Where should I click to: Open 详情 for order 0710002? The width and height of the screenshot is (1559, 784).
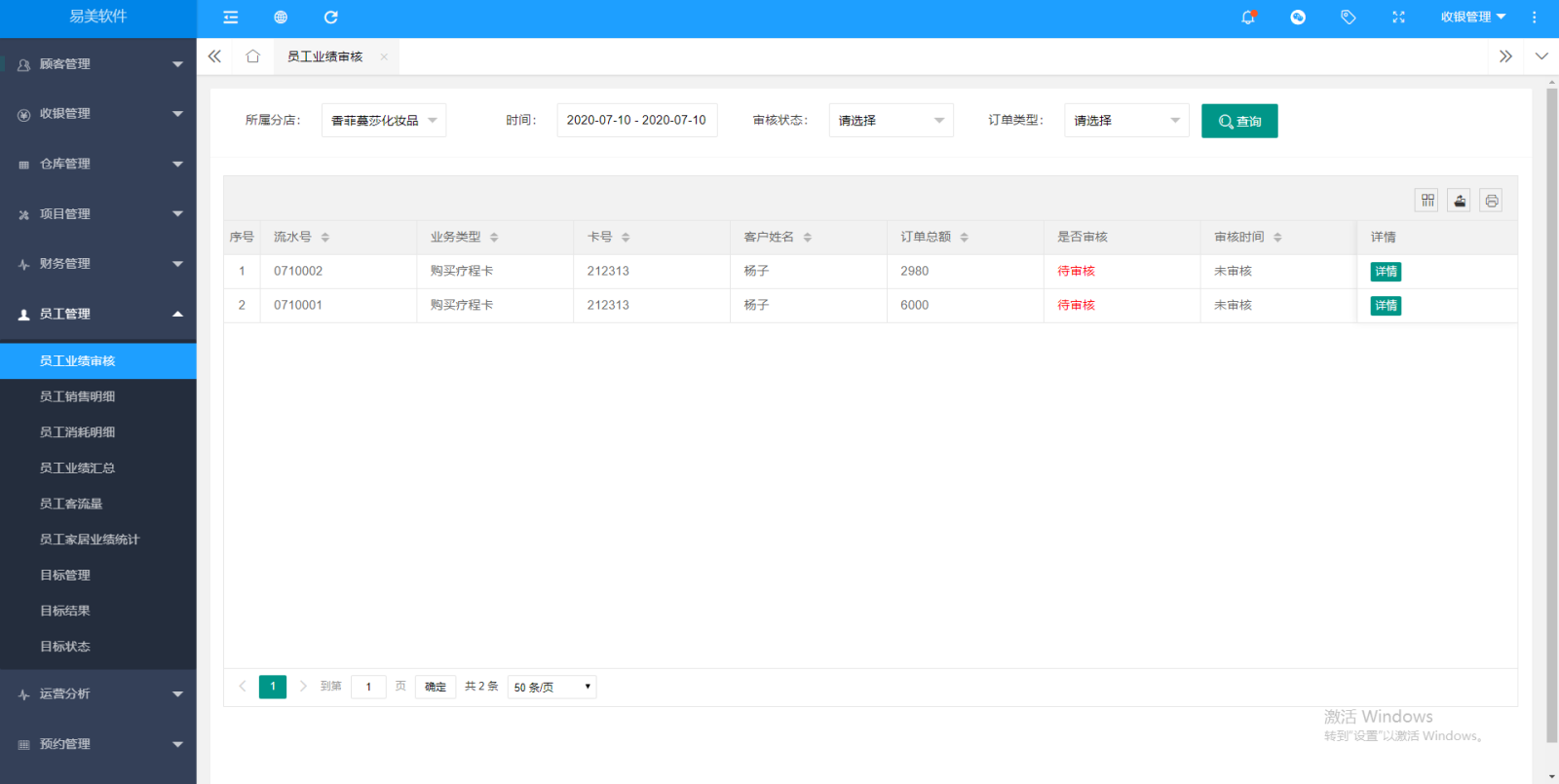point(1386,272)
